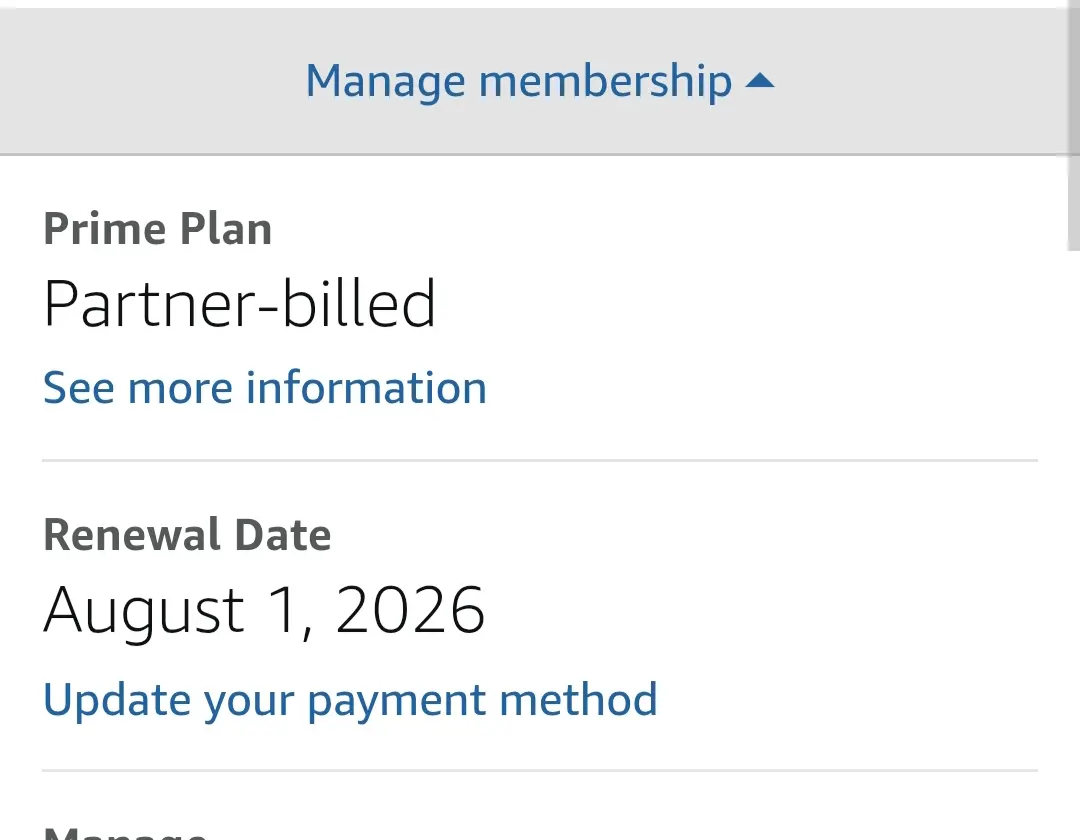This screenshot has width=1080, height=840.
Task: Click the divider below See more information
Action: coord(540,460)
